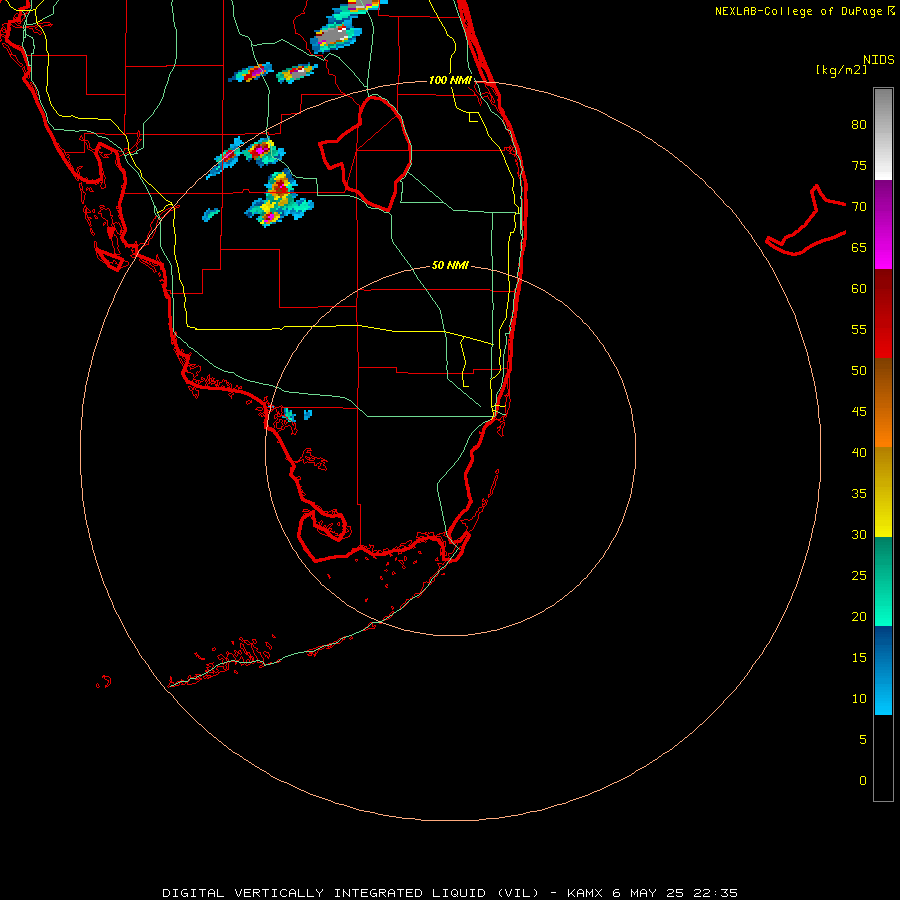Click the 20 value on the color scale
Image resolution: width=900 pixels, height=900 pixels.
pos(859,617)
